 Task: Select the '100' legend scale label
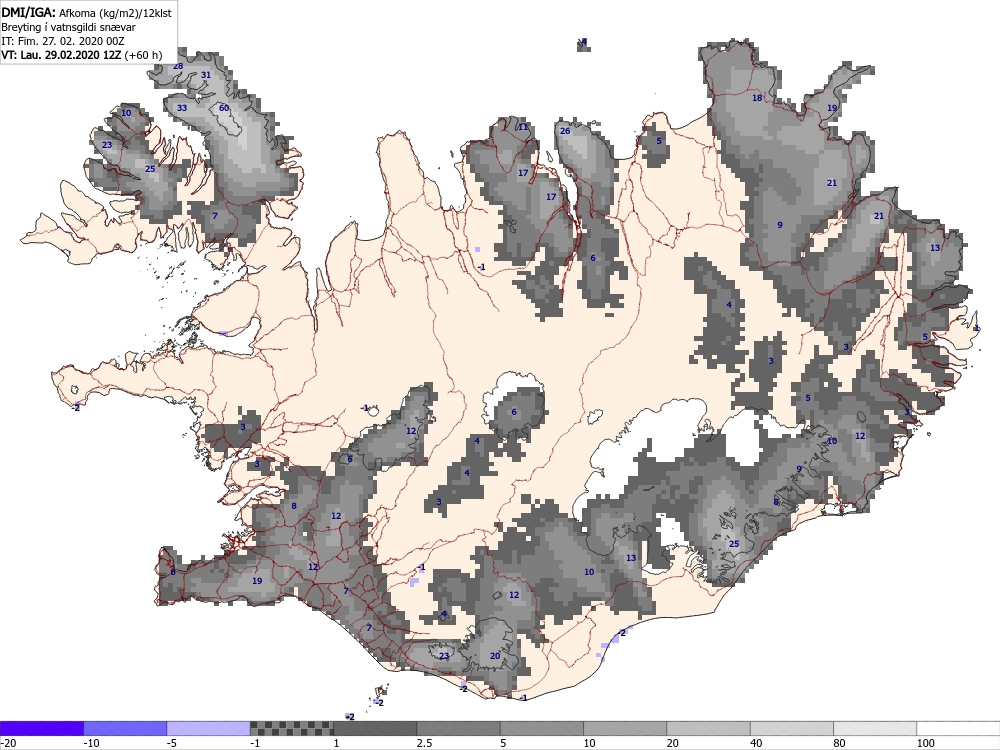pos(925,743)
